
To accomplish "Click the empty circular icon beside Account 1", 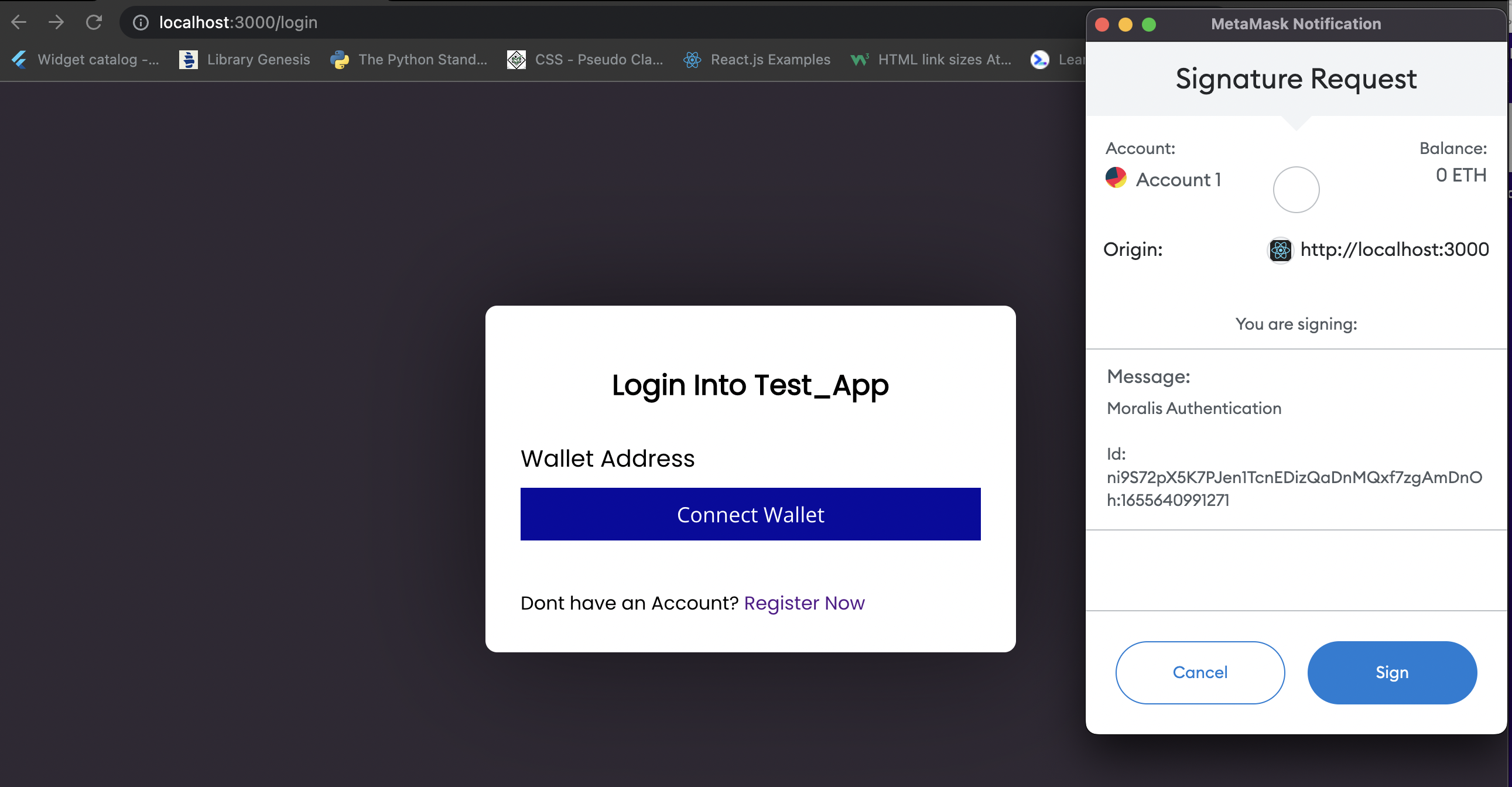I will [x=1296, y=190].
